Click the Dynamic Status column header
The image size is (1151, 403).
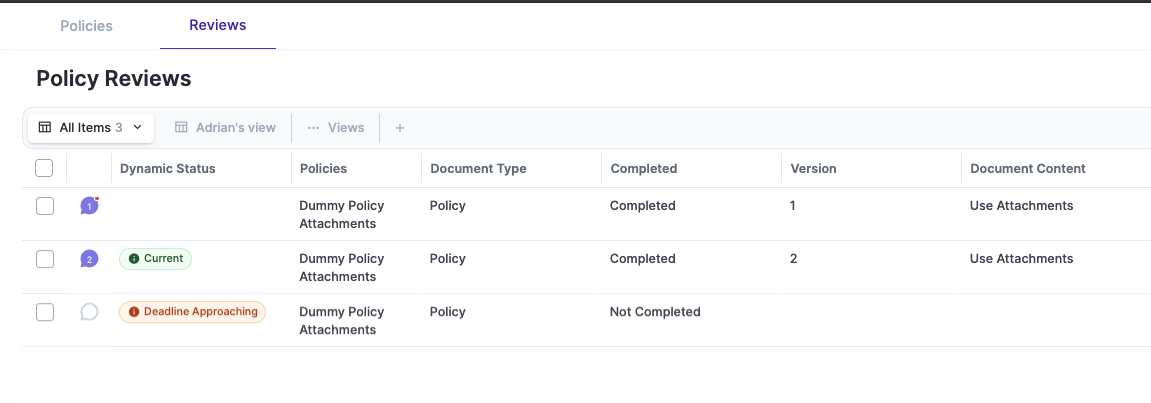click(167, 168)
